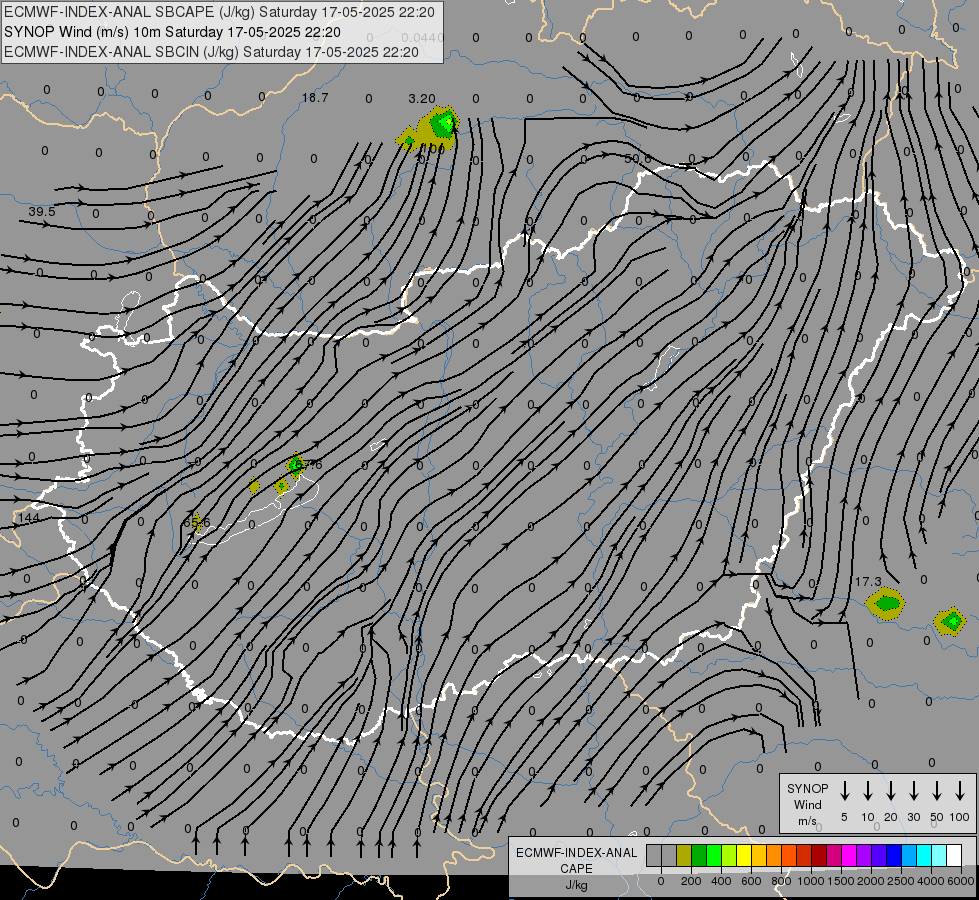Image resolution: width=979 pixels, height=900 pixels.
Task: Click the 1500 tick on CAPE legend
Action: point(840,881)
